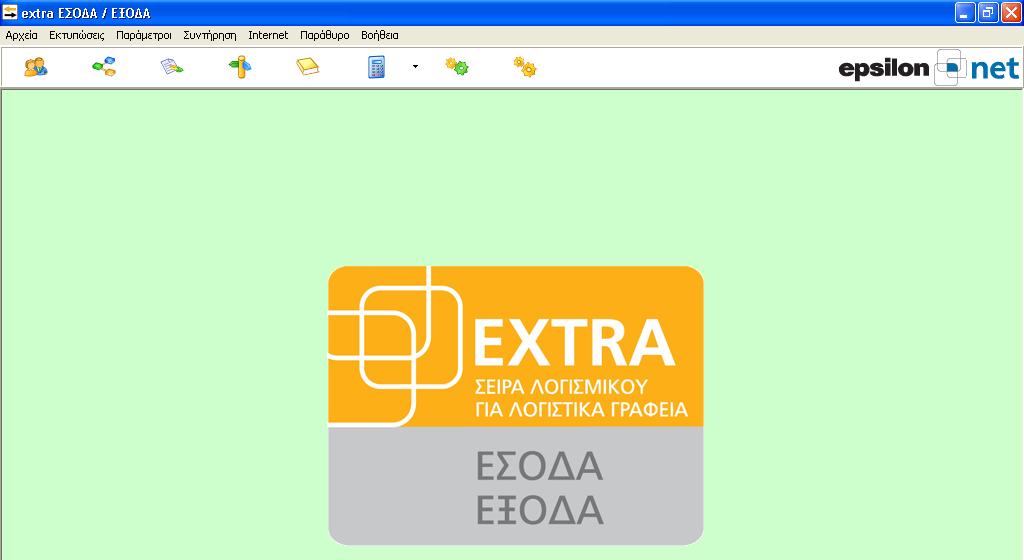Open the customers people icon
The width and height of the screenshot is (1024, 560).
click(x=36, y=67)
